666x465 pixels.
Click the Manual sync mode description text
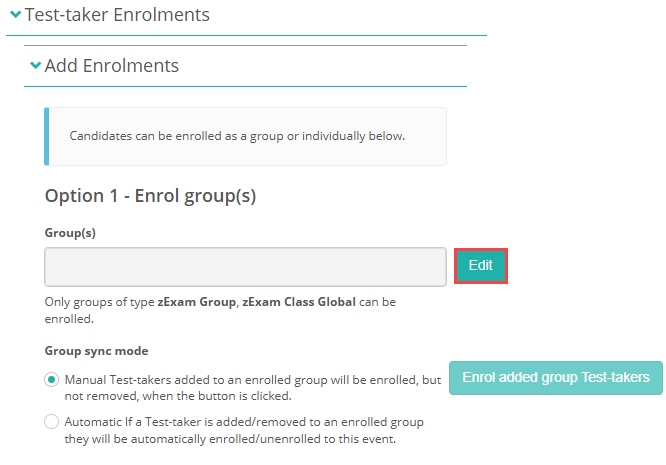coord(250,387)
